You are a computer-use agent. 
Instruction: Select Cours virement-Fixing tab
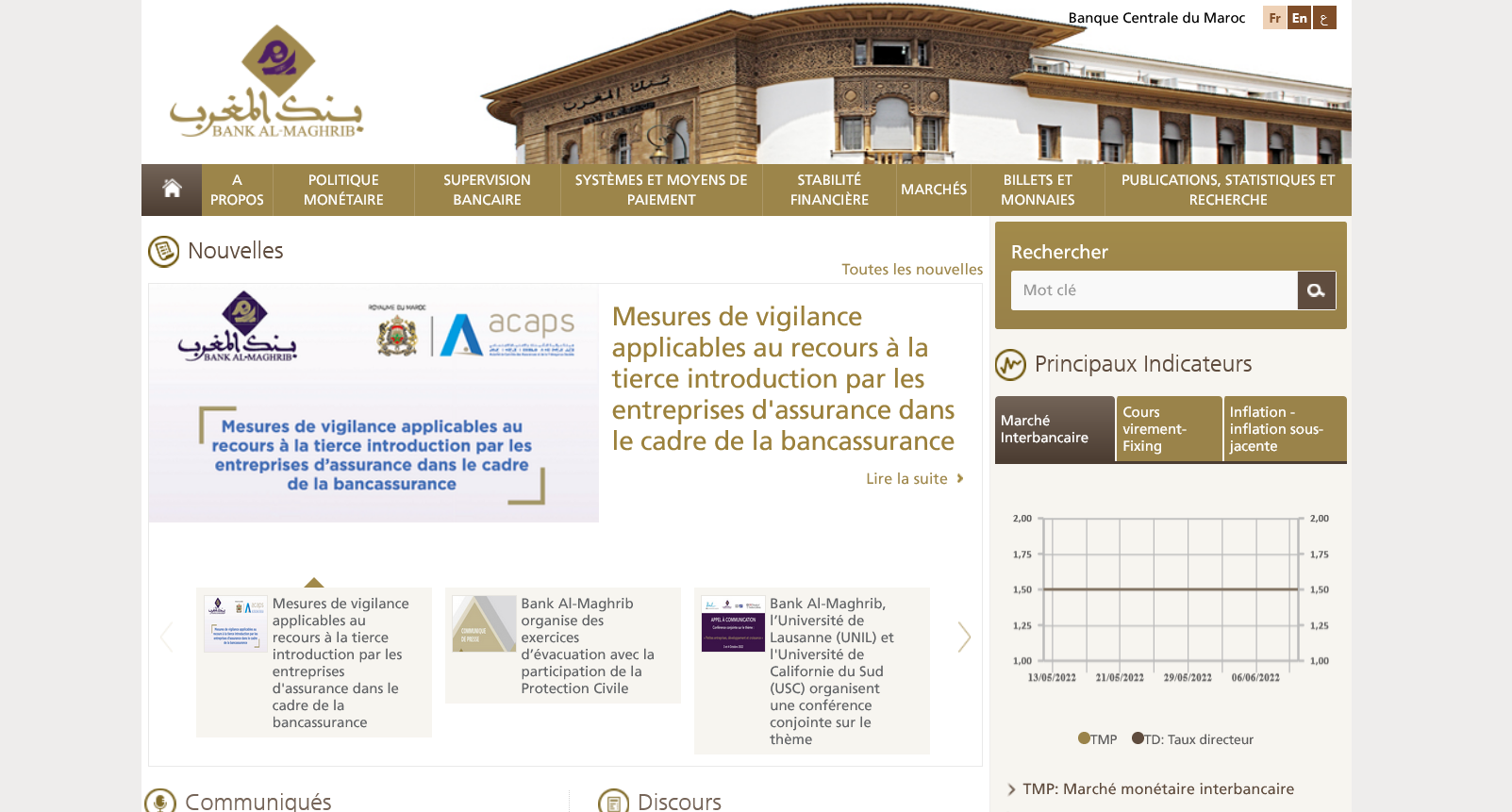coord(1168,429)
